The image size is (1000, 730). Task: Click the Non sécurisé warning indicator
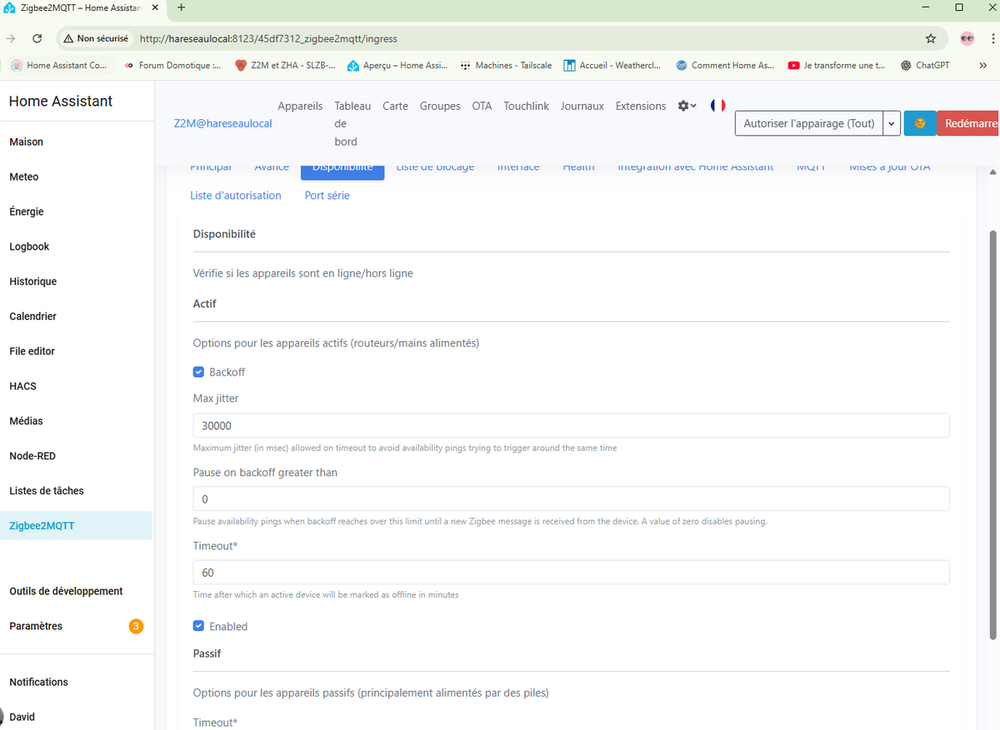96,38
